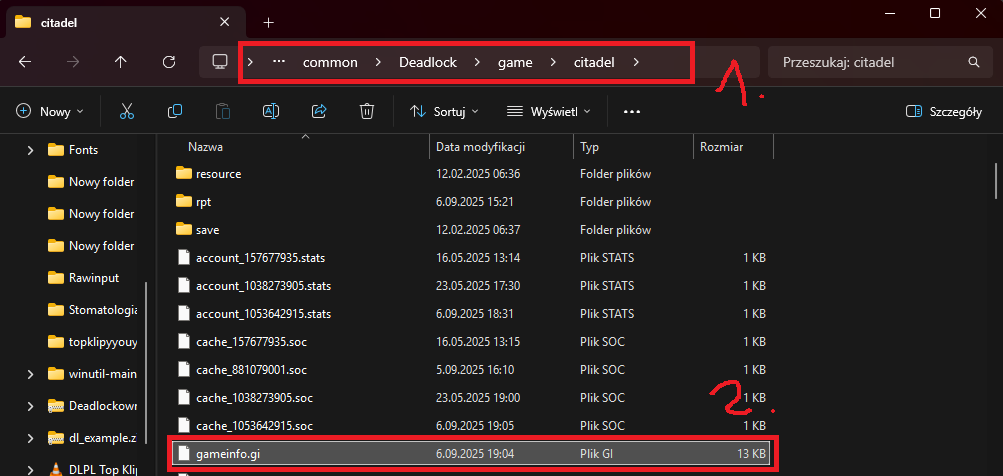Click the This PC monitor icon
Image resolution: width=1003 pixels, height=476 pixels.
(x=220, y=62)
